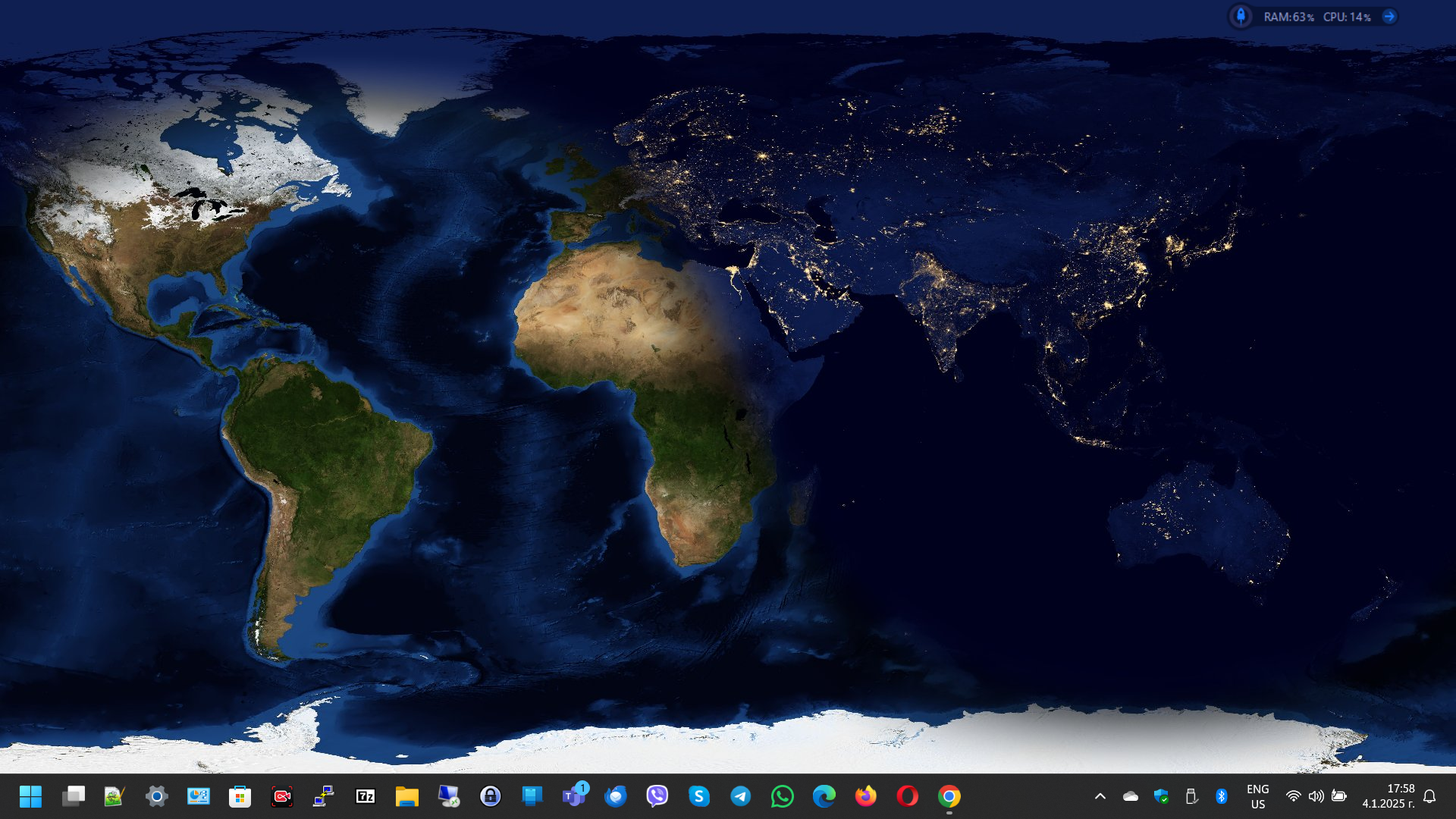Open 7-Zip File Manager
The height and width of the screenshot is (819, 1456).
(x=366, y=796)
